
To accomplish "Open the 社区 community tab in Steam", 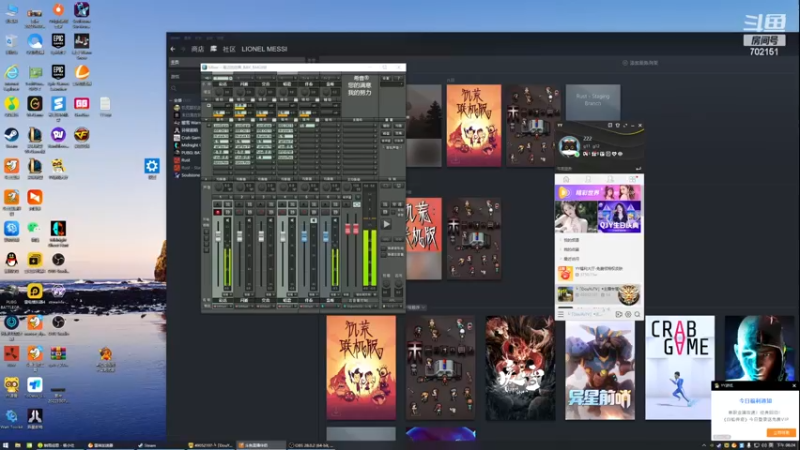I will coord(229,49).
